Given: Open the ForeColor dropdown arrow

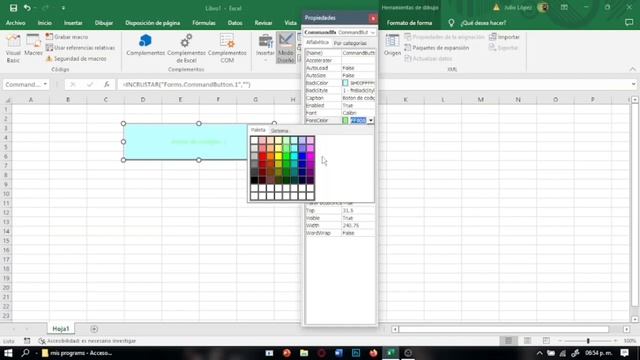Looking at the screenshot, I should [371, 120].
